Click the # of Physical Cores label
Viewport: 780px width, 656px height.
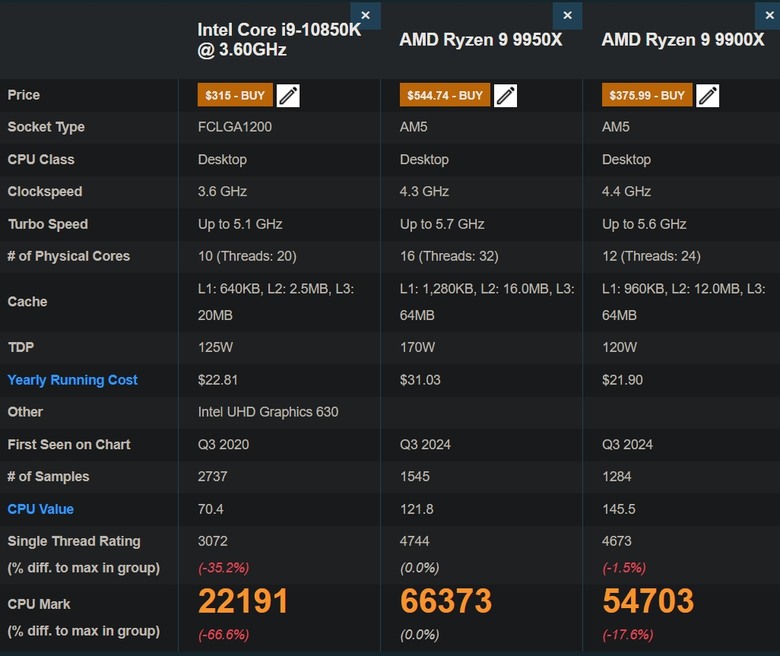coord(69,256)
